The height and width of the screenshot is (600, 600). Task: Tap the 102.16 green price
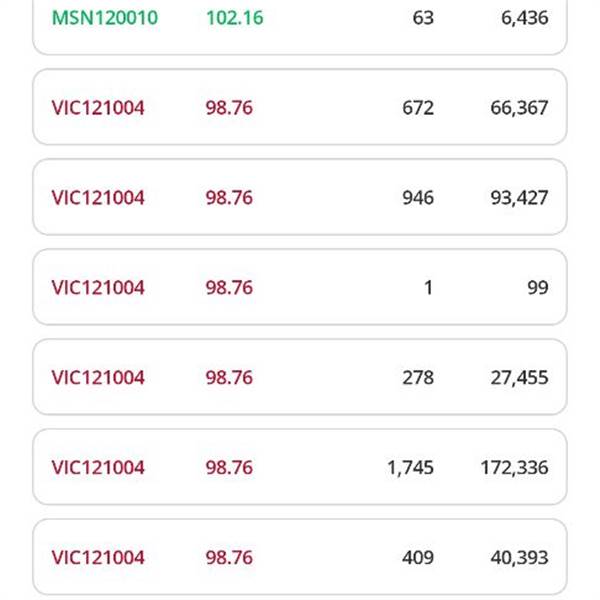pyautogui.click(x=235, y=18)
